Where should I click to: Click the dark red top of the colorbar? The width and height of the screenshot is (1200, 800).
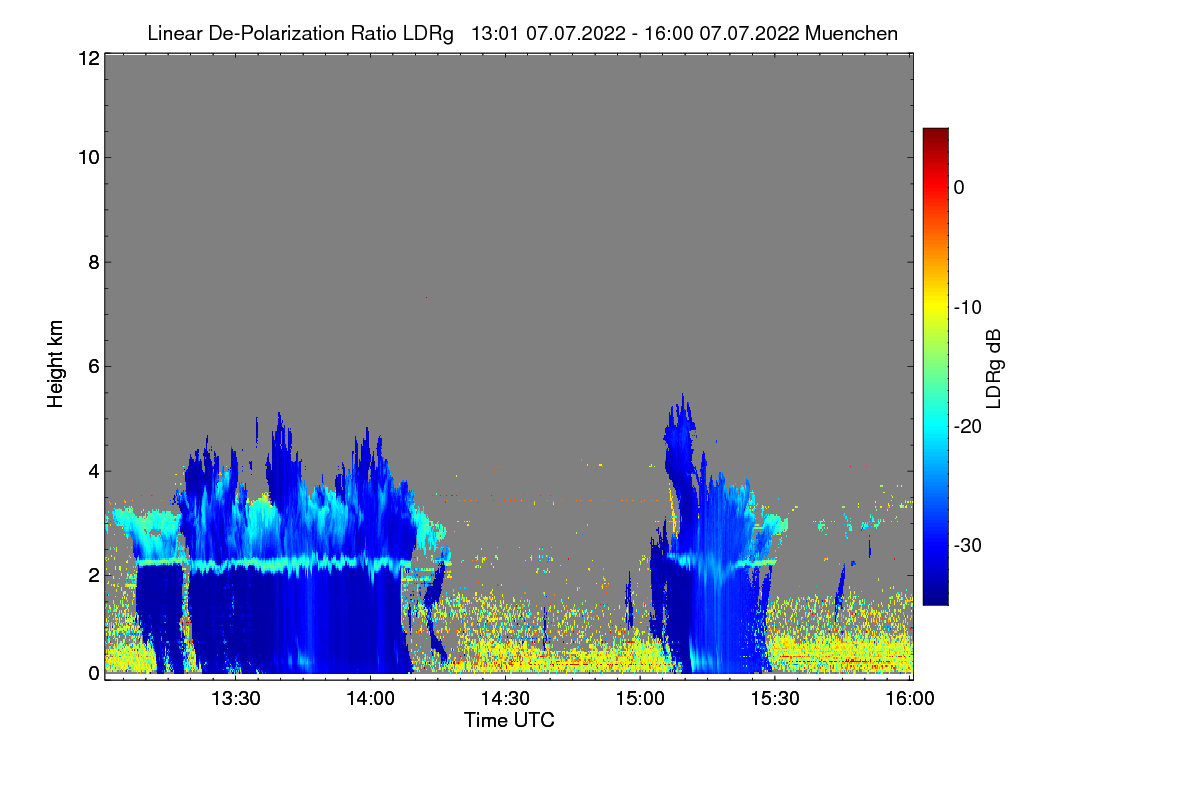[x=935, y=136]
